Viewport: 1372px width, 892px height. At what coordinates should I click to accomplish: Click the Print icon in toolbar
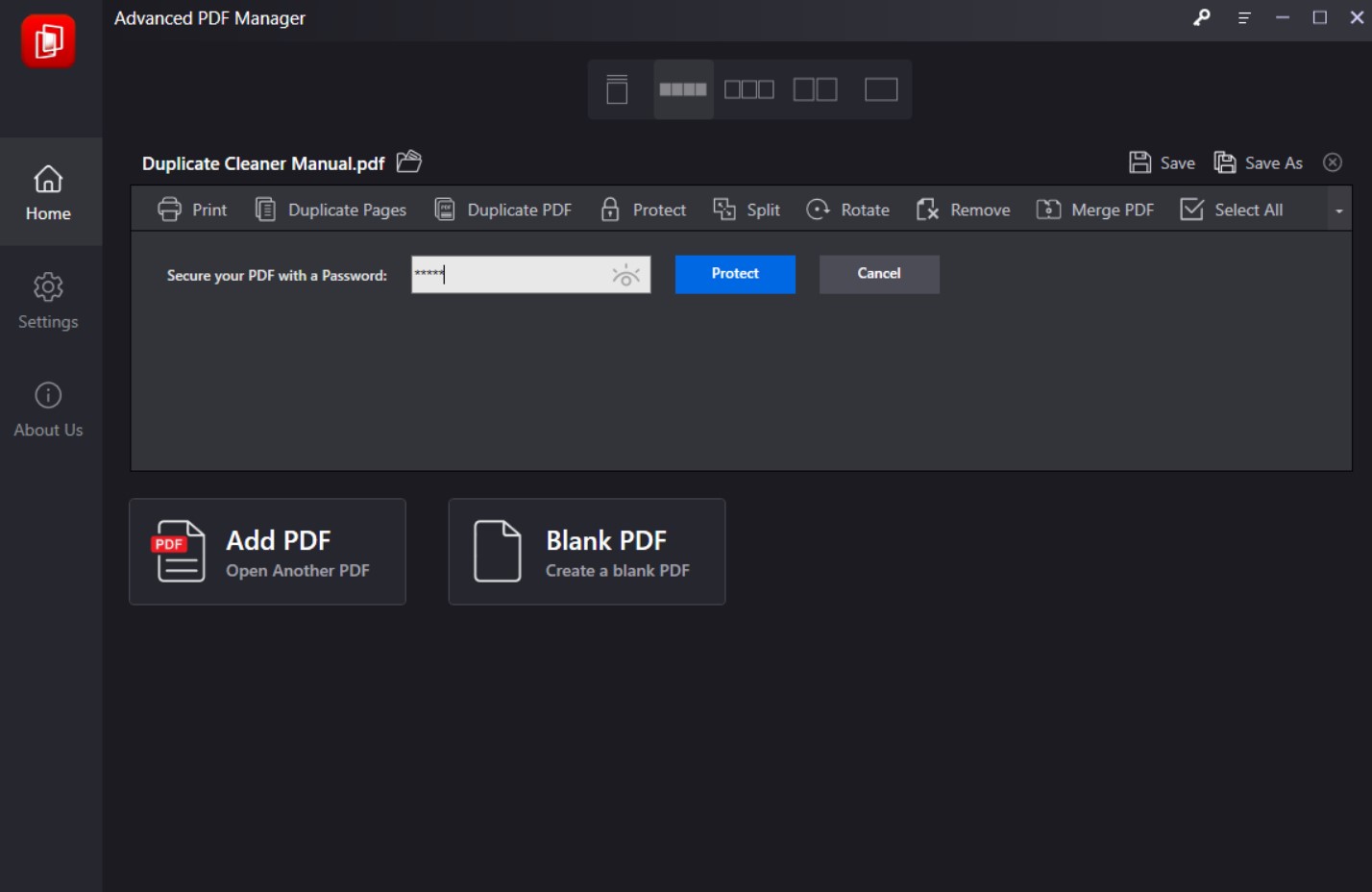click(170, 210)
